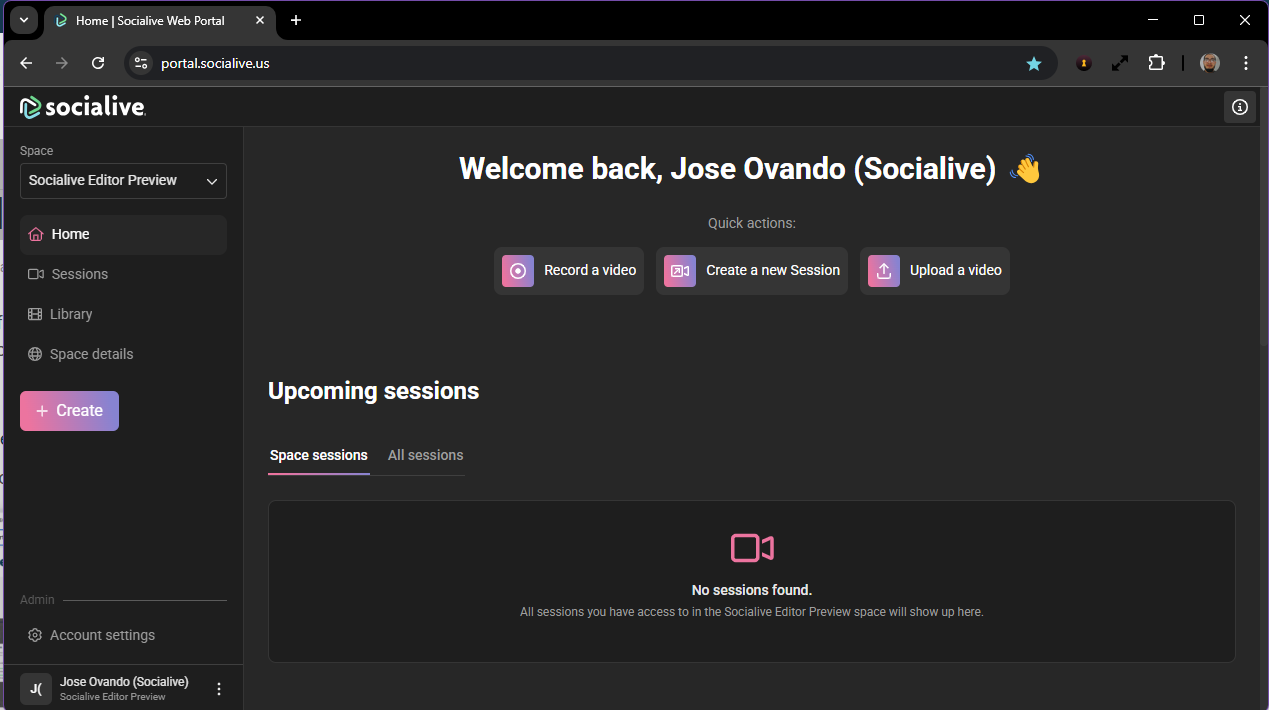Click the Home house icon in sidebar
This screenshot has height=710, width=1269.
tap(36, 234)
